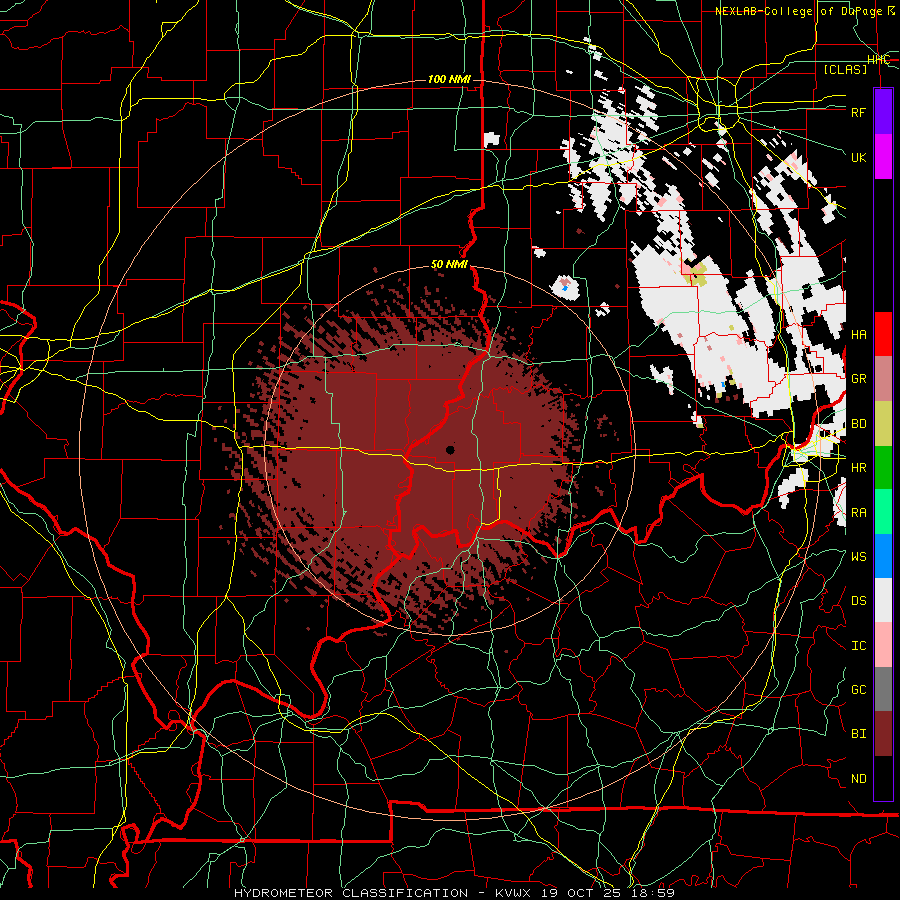This screenshot has height=900, width=900.
Task: Click the UK legend label
Action: point(859,157)
